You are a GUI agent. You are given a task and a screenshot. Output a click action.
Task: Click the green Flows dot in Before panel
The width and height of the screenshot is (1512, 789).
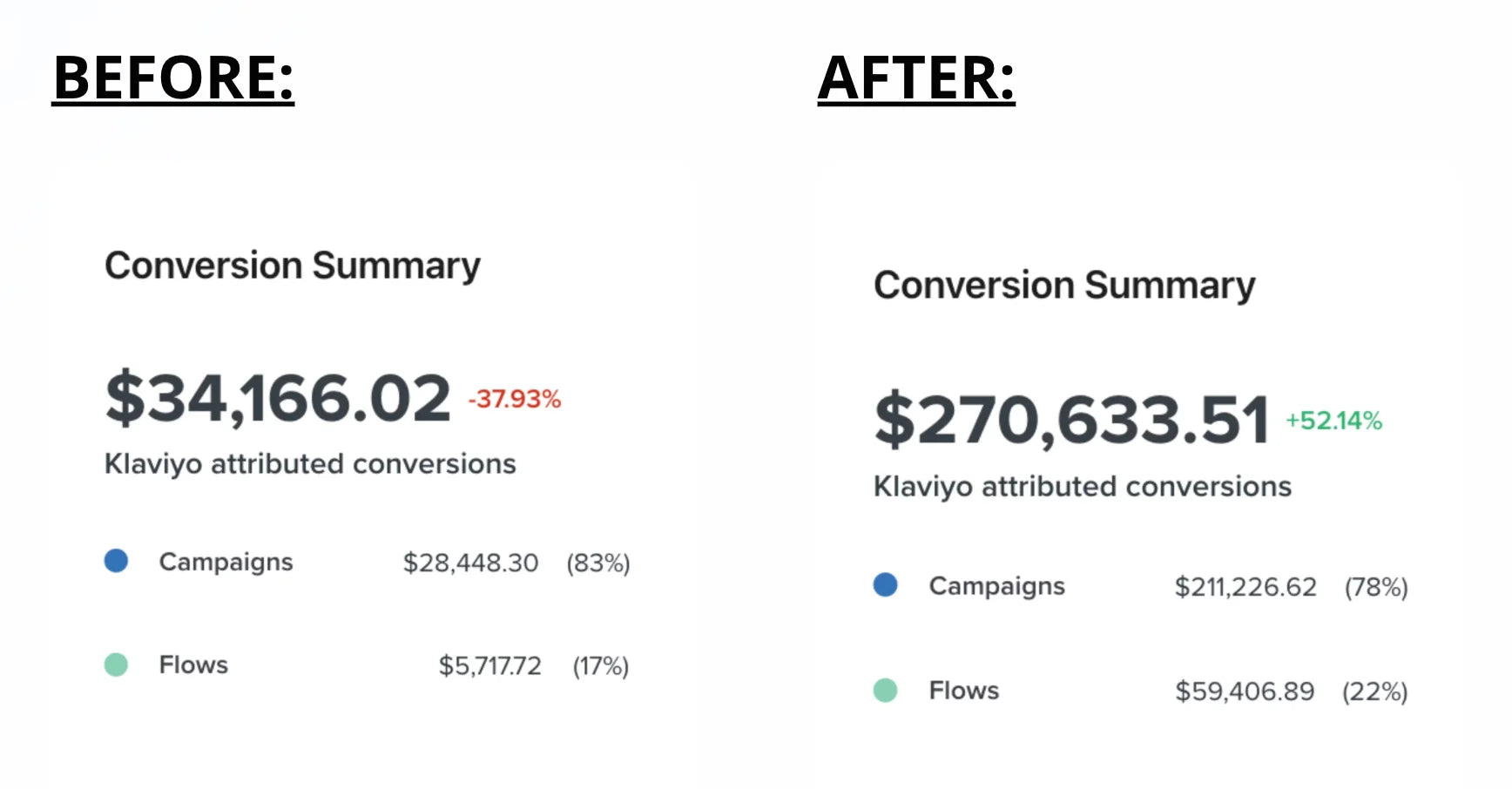coord(116,664)
